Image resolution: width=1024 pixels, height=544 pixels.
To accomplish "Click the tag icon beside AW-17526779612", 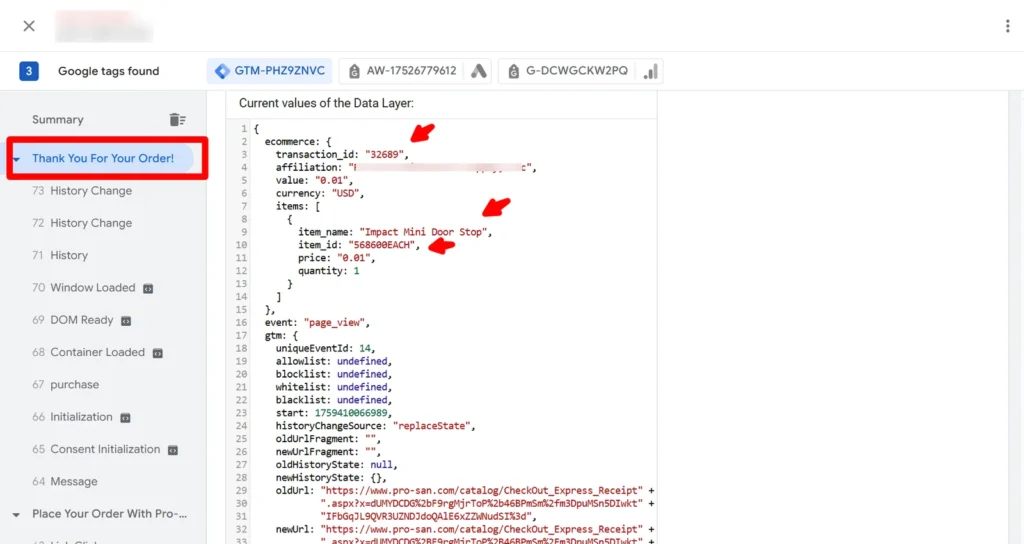I will click(x=354, y=71).
